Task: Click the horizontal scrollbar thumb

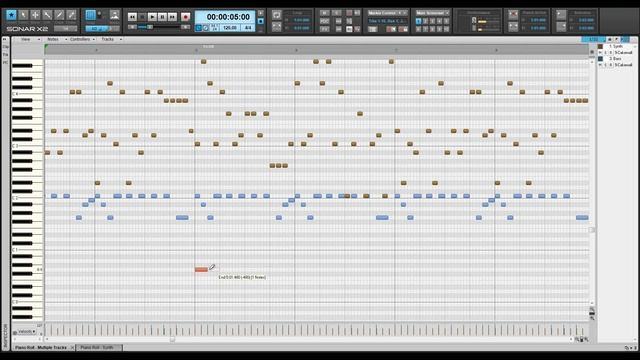Action: click(172, 339)
